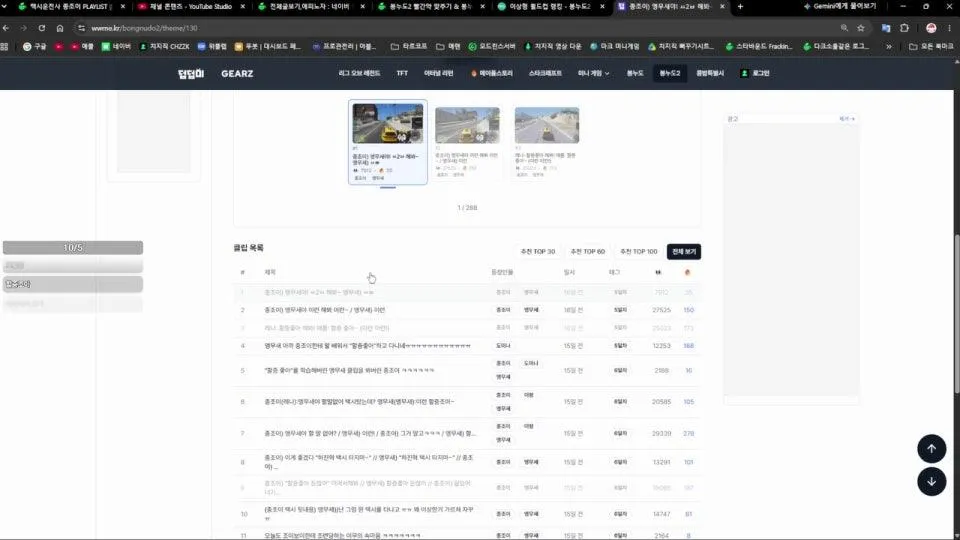Screen dimensions: 960x540
Task: Go back with the browser back arrow
Action: (x=6, y=28)
